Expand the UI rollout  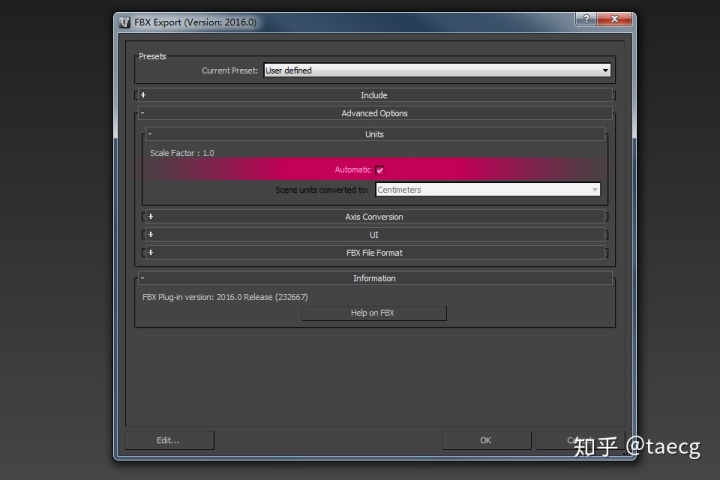(374, 235)
